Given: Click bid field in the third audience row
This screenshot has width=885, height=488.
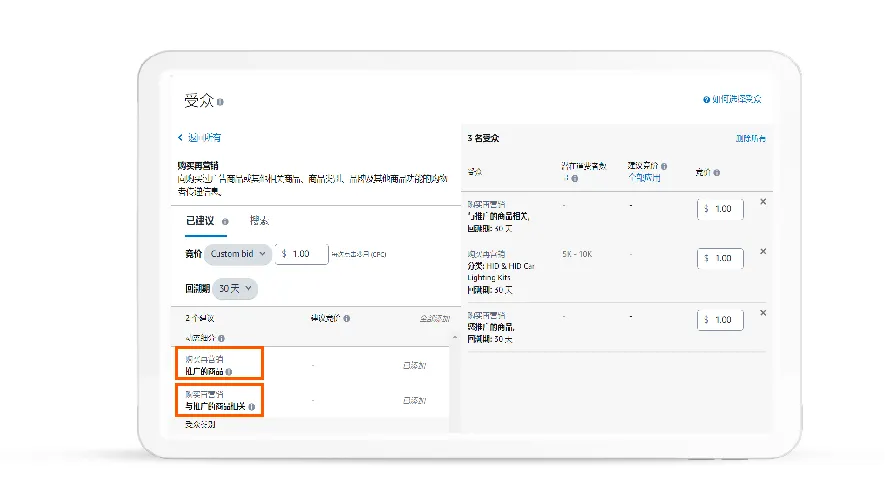Looking at the screenshot, I should coord(720,320).
